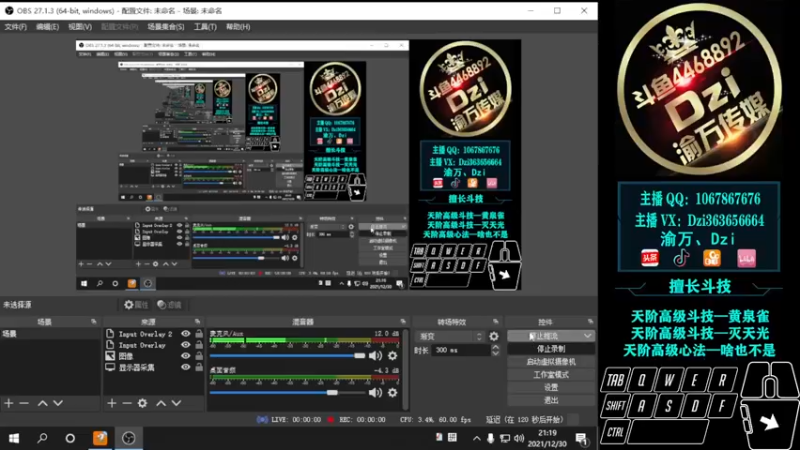The width and height of the screenshot is (800, 450).
Task: Pop out the 控件 dock panel
Action: pos(590,321)
